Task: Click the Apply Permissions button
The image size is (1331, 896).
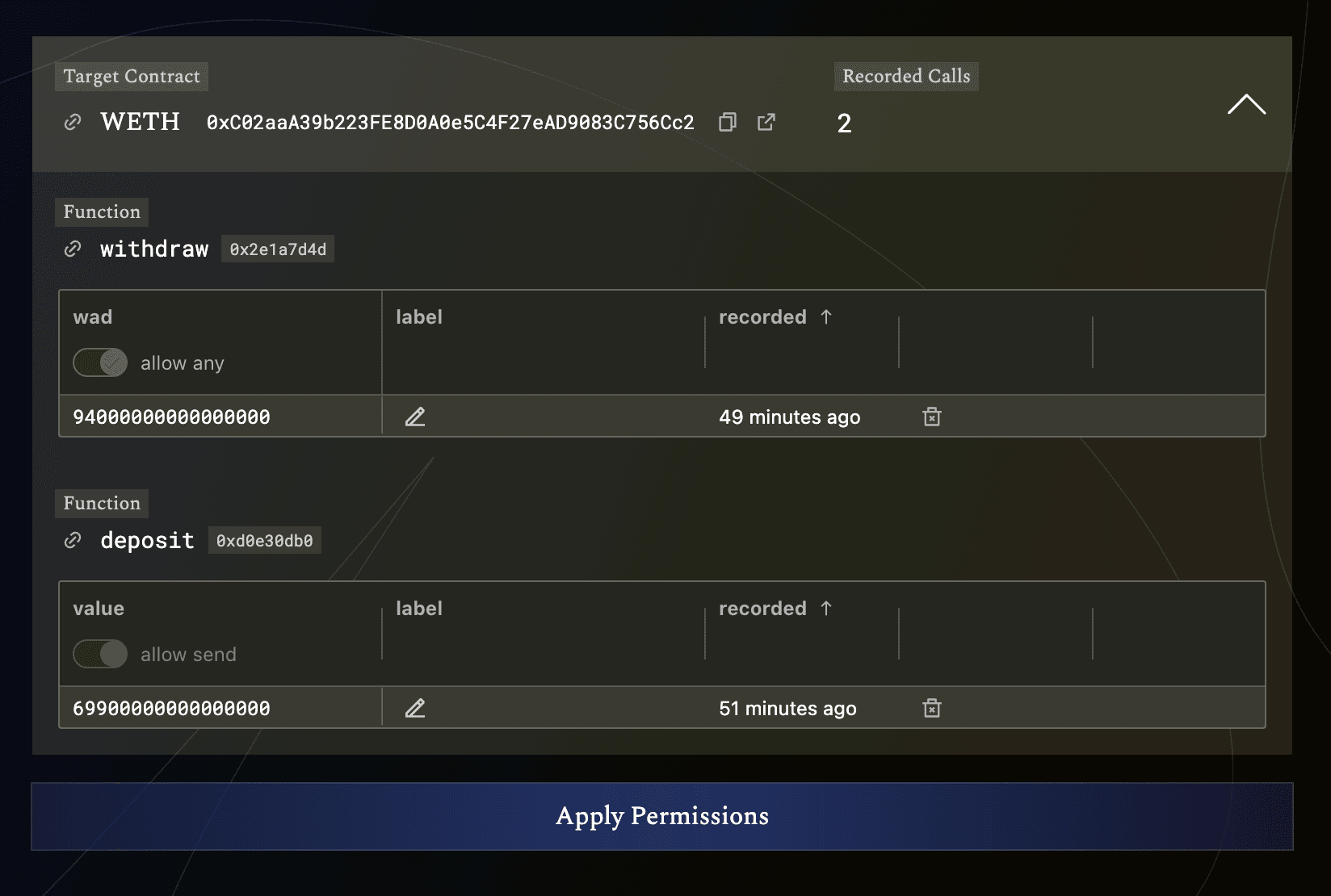Action: click(662, 816)
